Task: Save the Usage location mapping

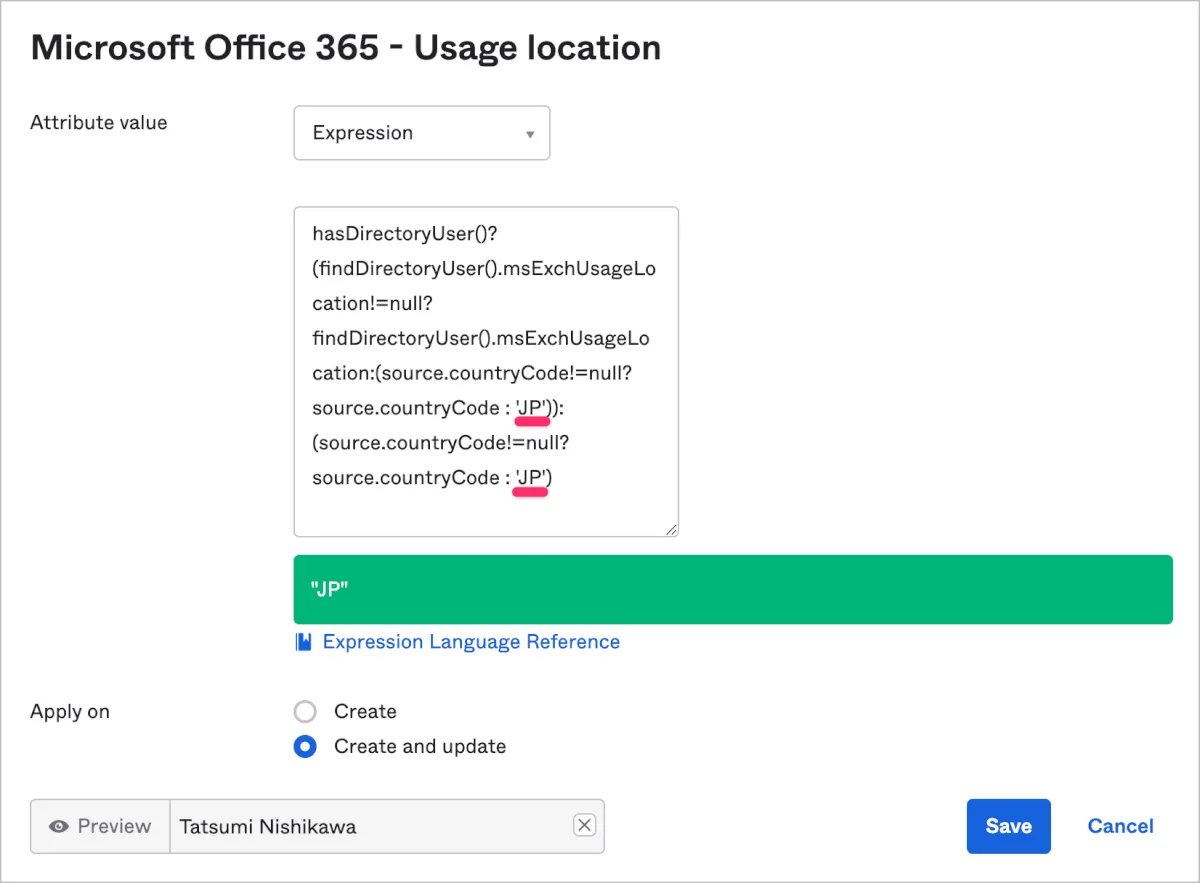Action: point(1008,826)
